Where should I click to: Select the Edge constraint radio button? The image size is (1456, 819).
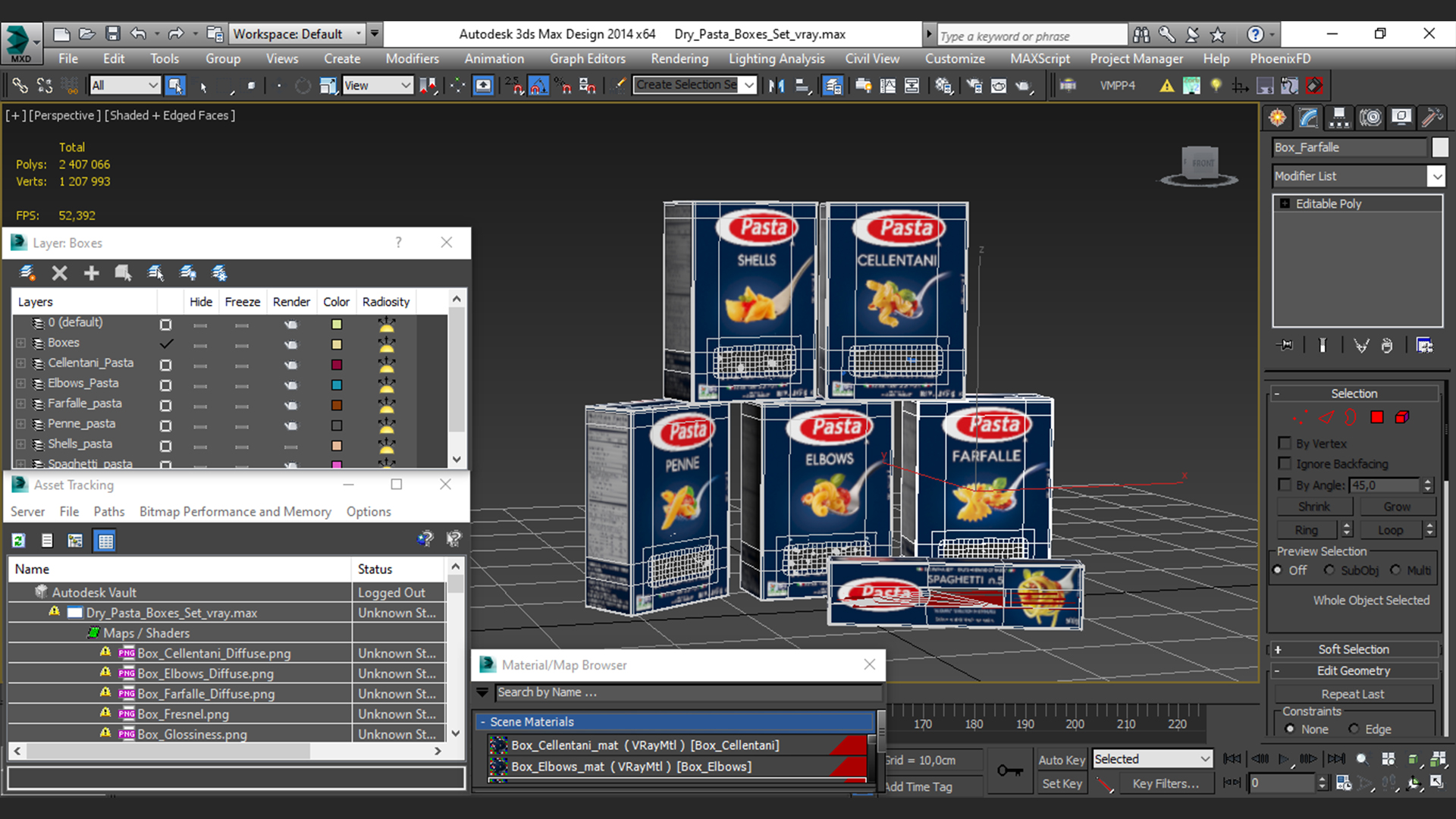click(1354, 729)
